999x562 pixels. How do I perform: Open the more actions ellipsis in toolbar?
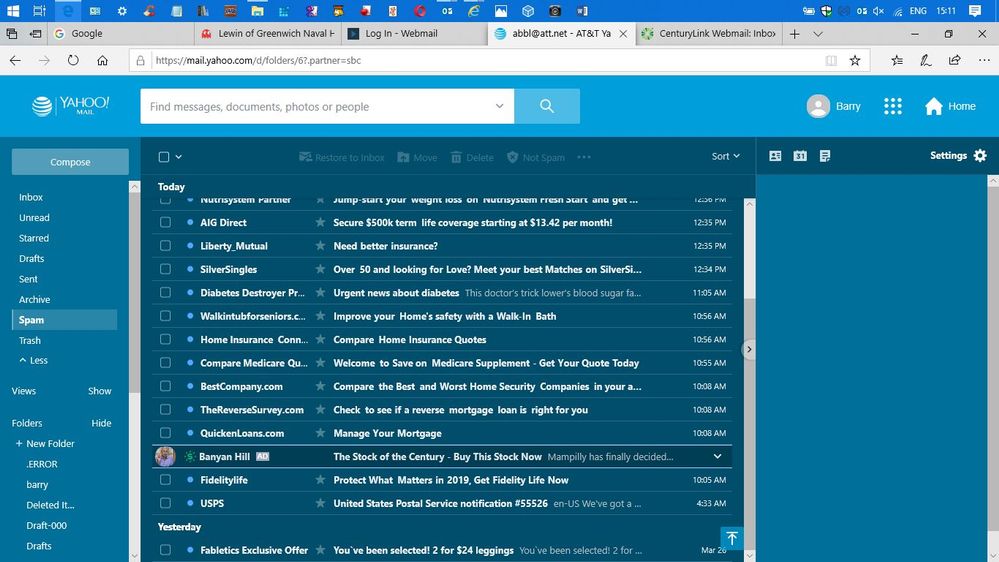coord(584,157)
